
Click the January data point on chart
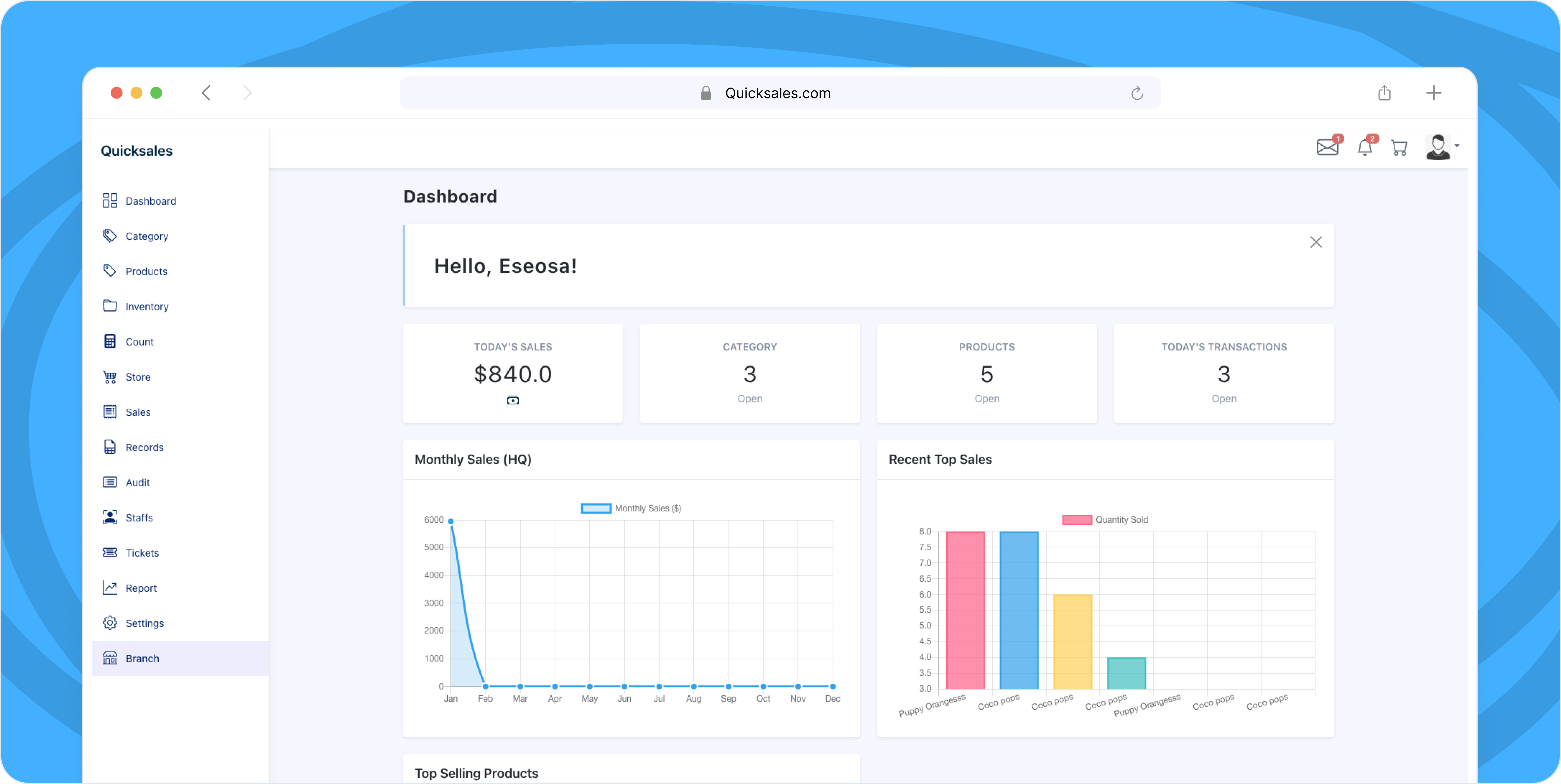tap(450, 521)
